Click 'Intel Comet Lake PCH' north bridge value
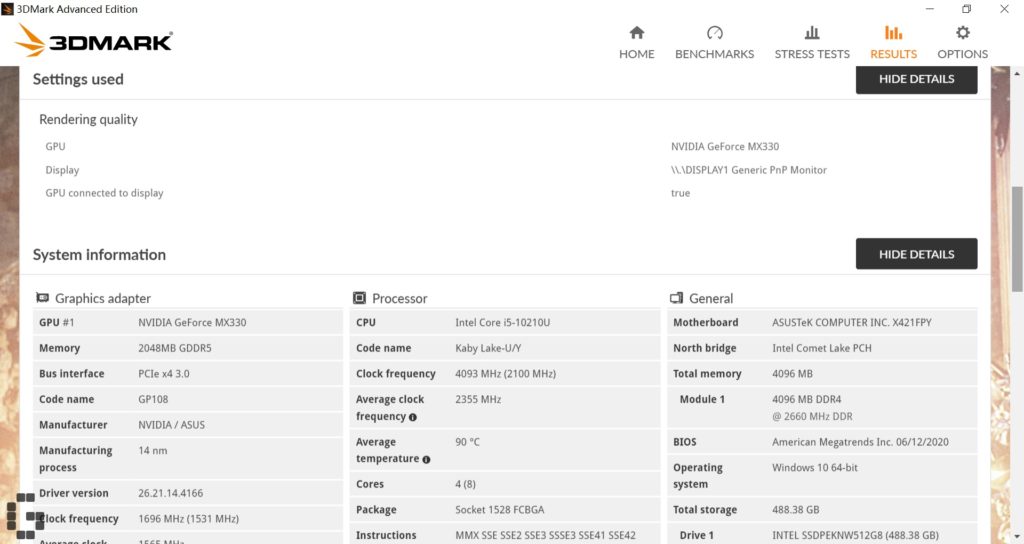 [x=822, y=348]
